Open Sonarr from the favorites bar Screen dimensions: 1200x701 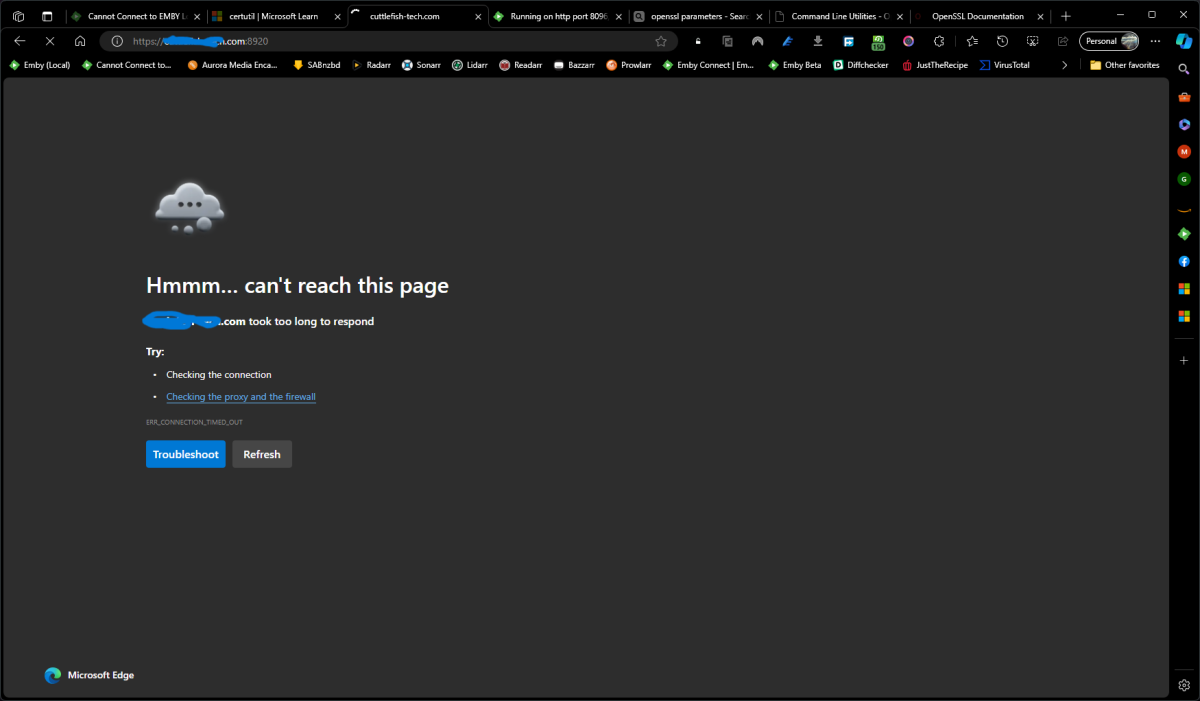click(421, 64)
